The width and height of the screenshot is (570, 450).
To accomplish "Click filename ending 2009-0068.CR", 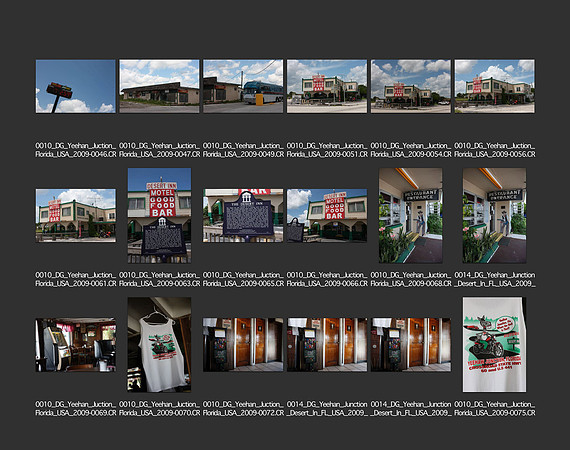I will [411, 279].
